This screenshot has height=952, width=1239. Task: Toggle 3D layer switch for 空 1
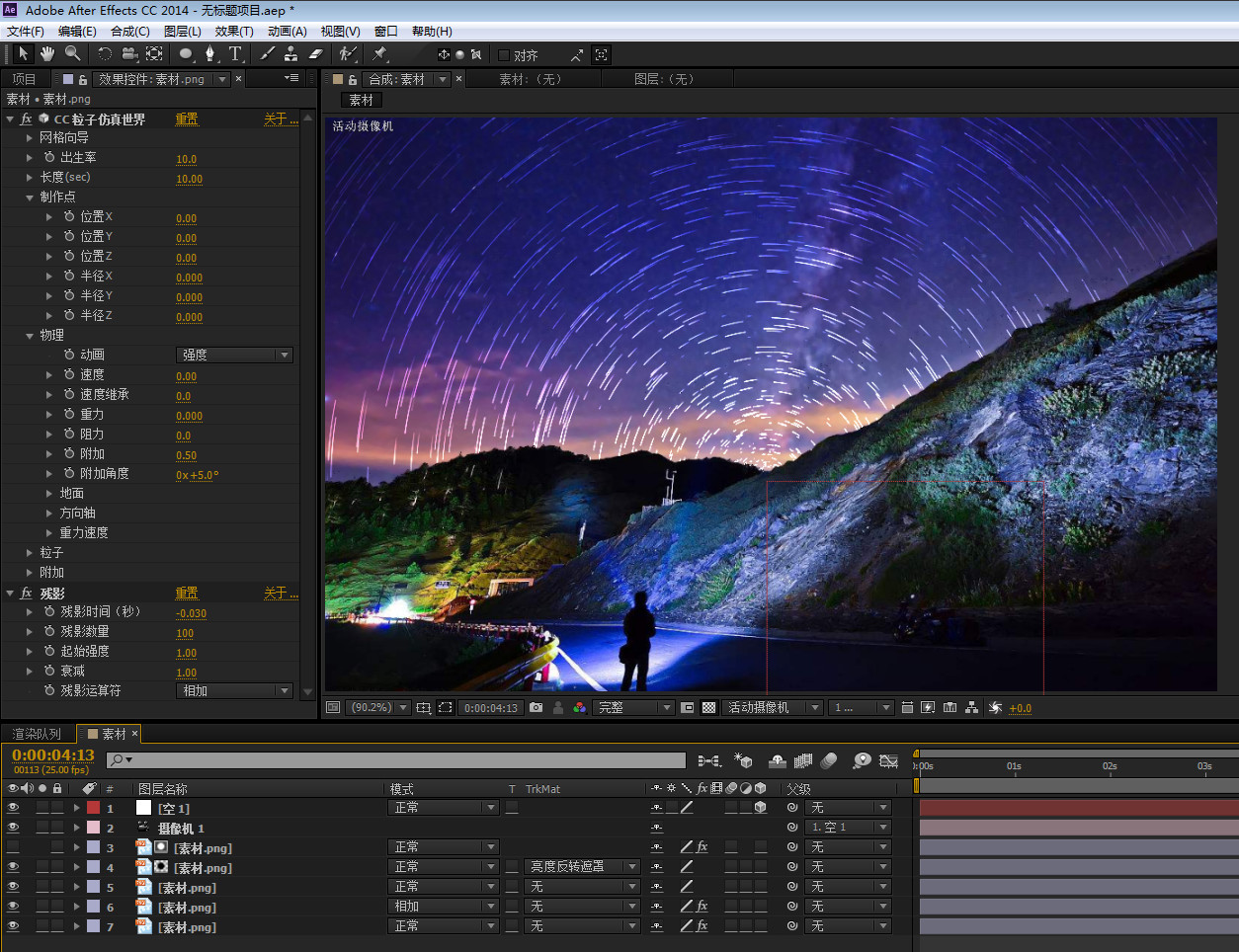pyautogui.click(x=760, y=808)
